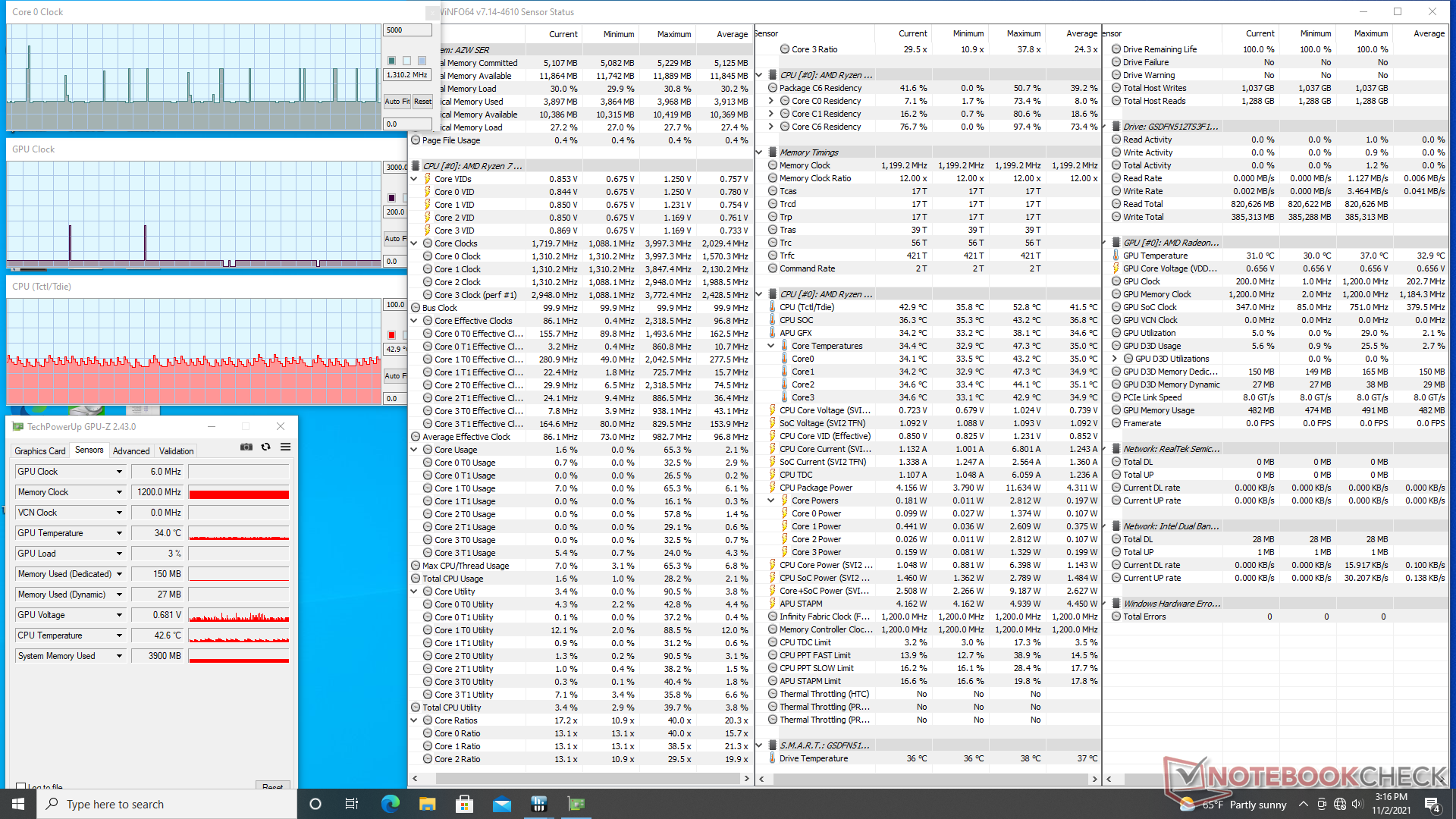Click Auto Fit in Core 0 Clock graph
Viewport: 1456px width, 819px height.
pyautogui.click(x=397, y=102)
